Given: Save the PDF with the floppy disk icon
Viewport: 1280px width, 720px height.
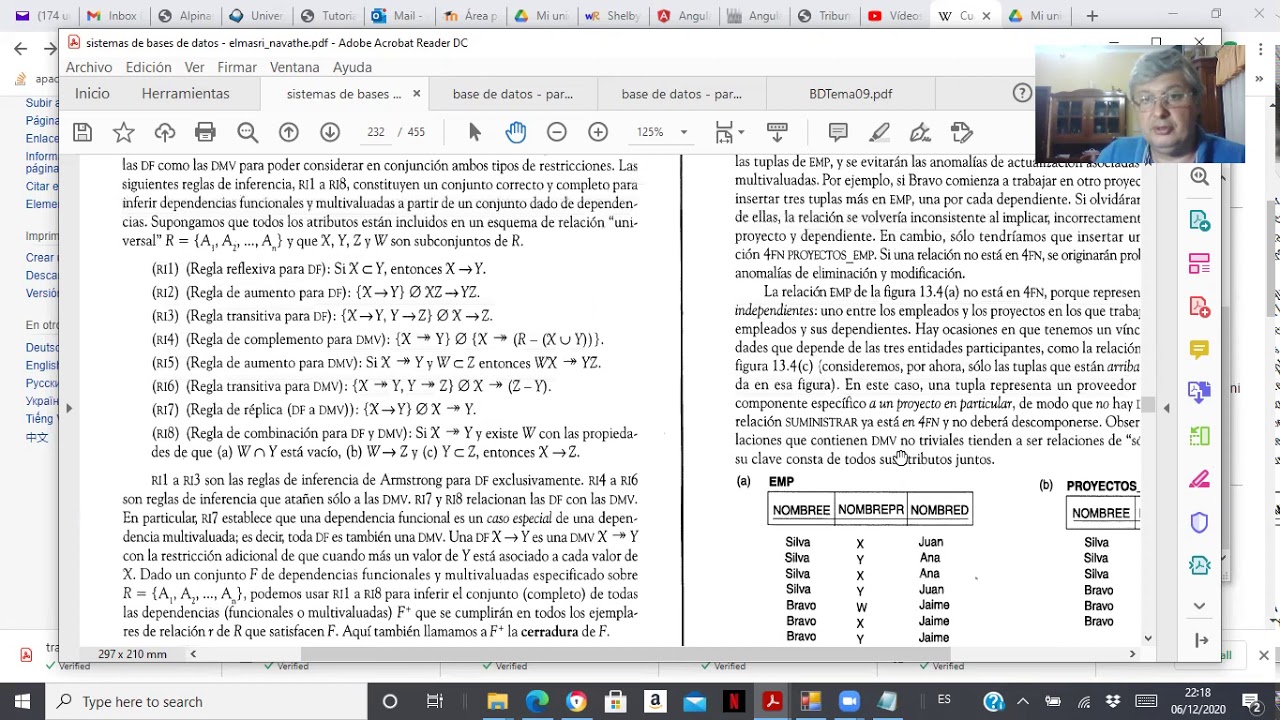Looking at the screenshot, I should 82,132.
